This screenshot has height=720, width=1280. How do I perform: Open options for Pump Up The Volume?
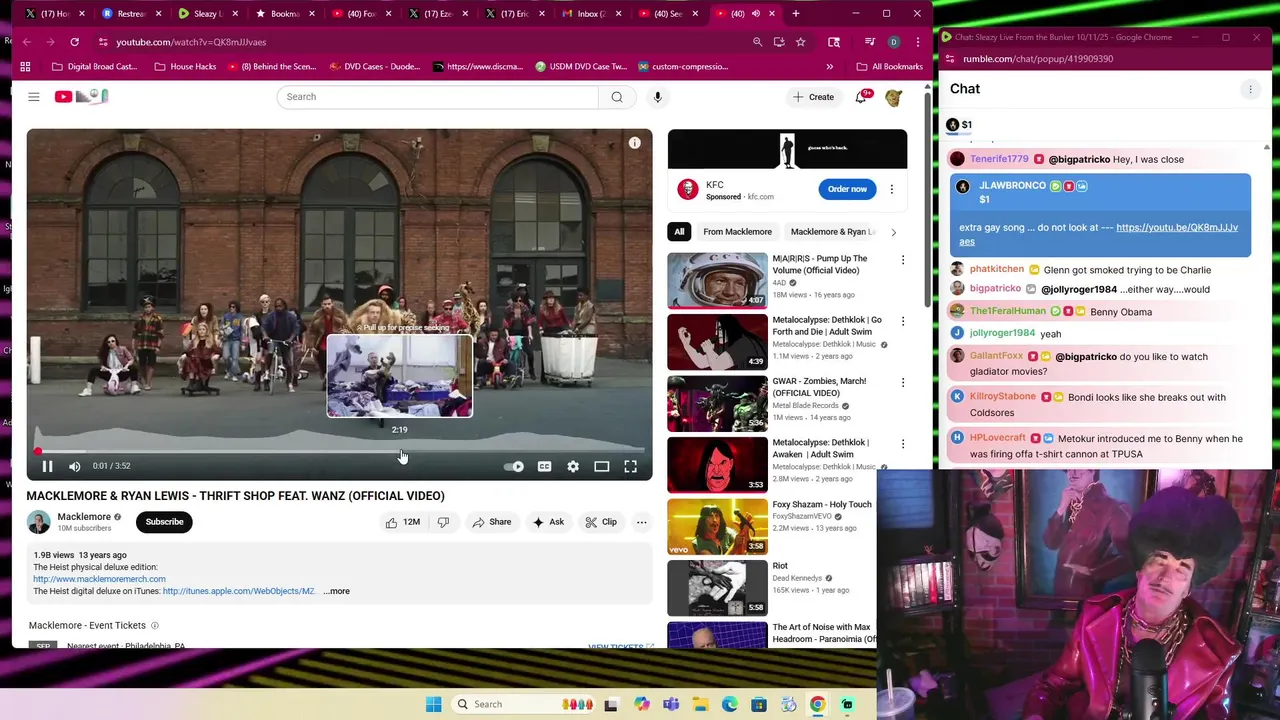pos(902,260)
